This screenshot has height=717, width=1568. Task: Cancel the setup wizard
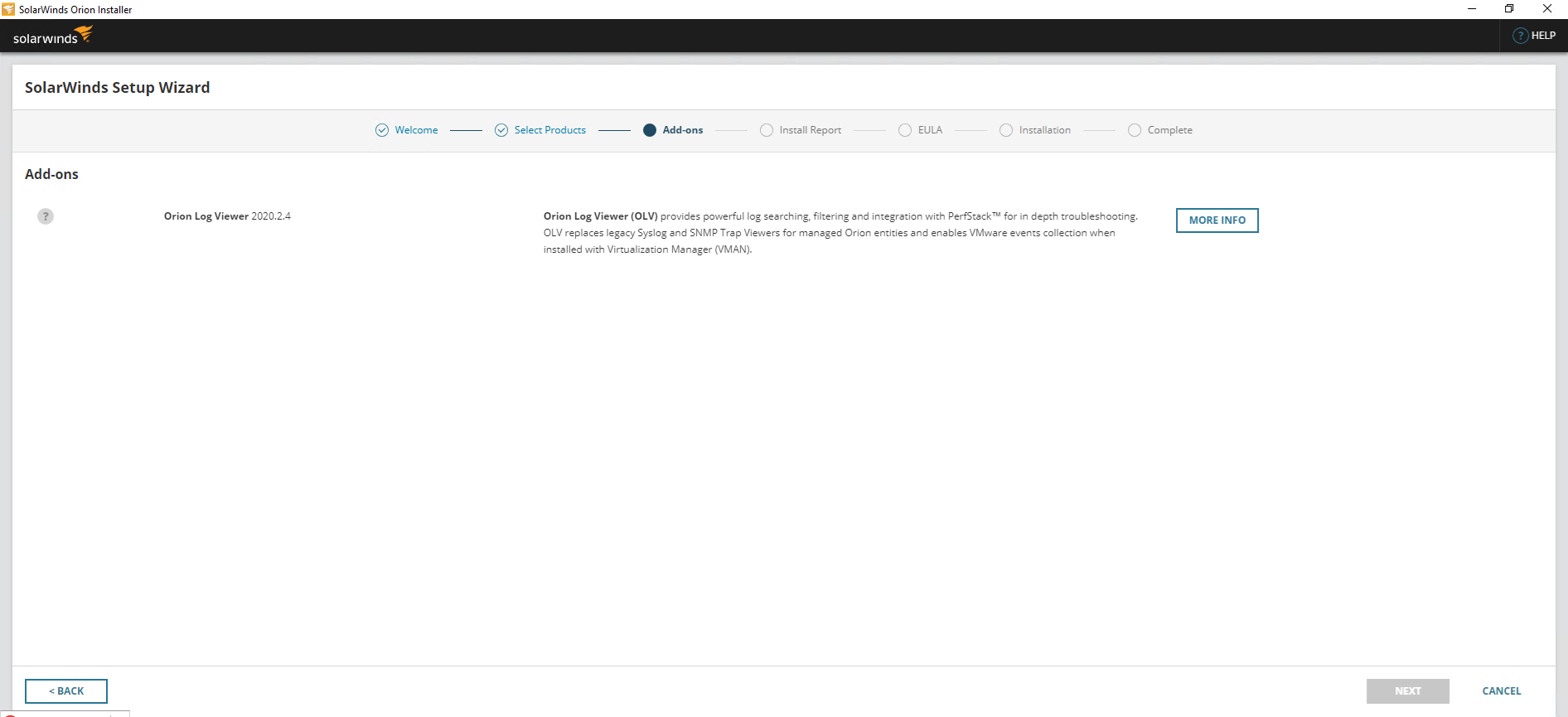[1502, 691]
